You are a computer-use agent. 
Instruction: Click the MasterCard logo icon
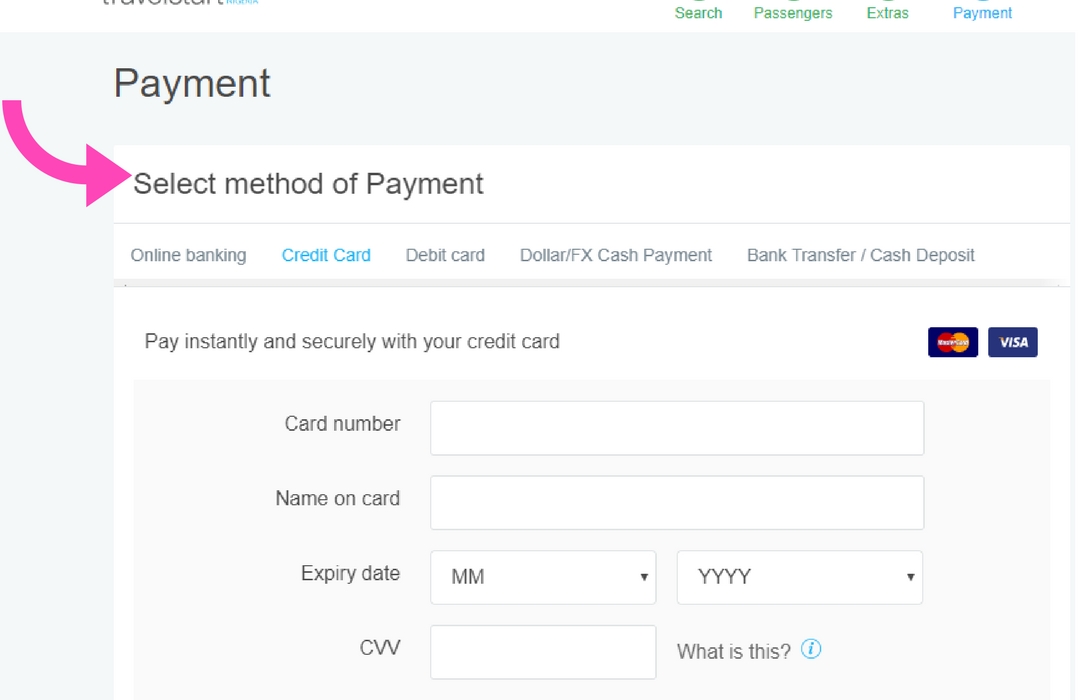point(953,342)
